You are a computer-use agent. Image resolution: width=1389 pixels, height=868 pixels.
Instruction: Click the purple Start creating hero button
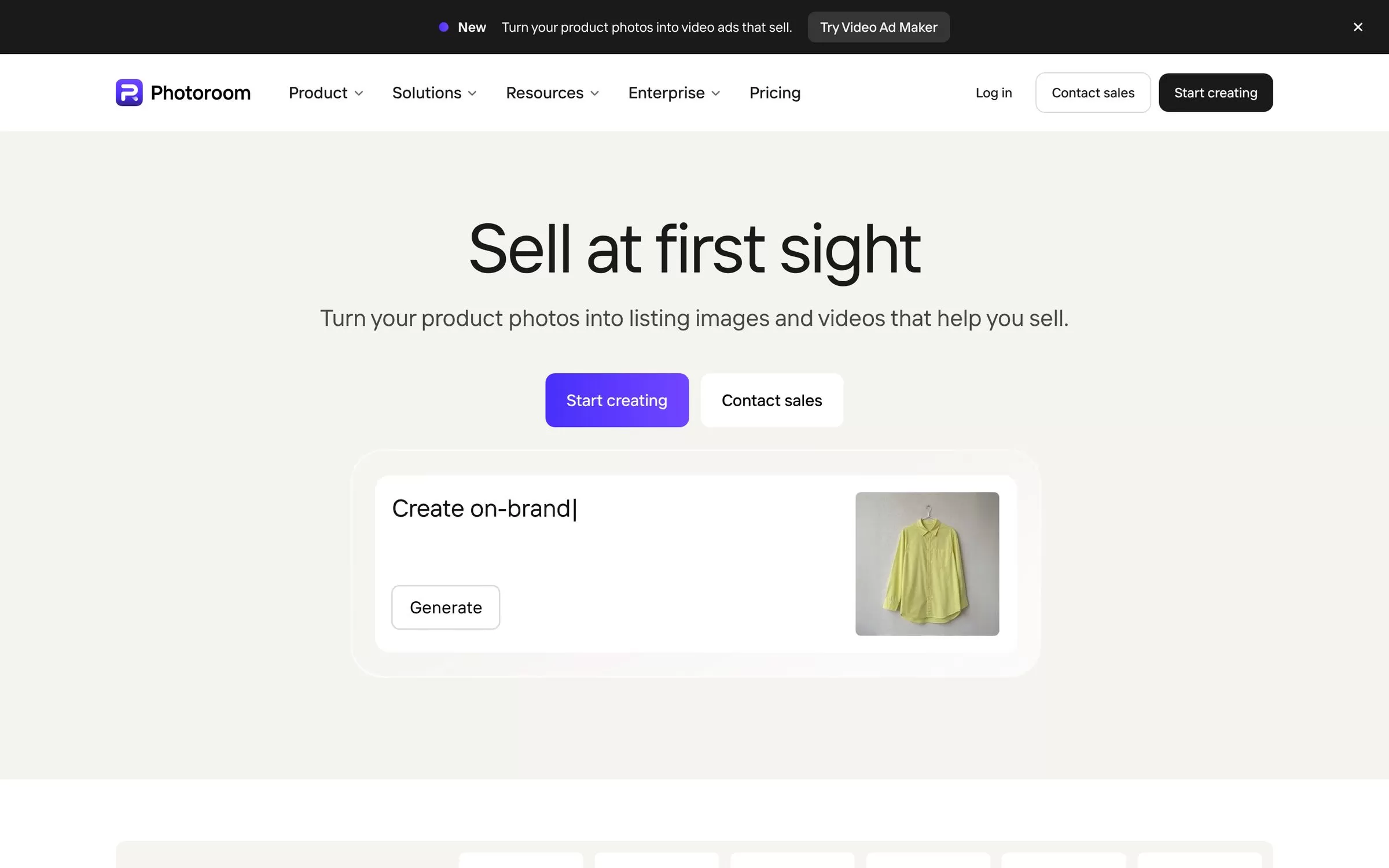[617, 400]
